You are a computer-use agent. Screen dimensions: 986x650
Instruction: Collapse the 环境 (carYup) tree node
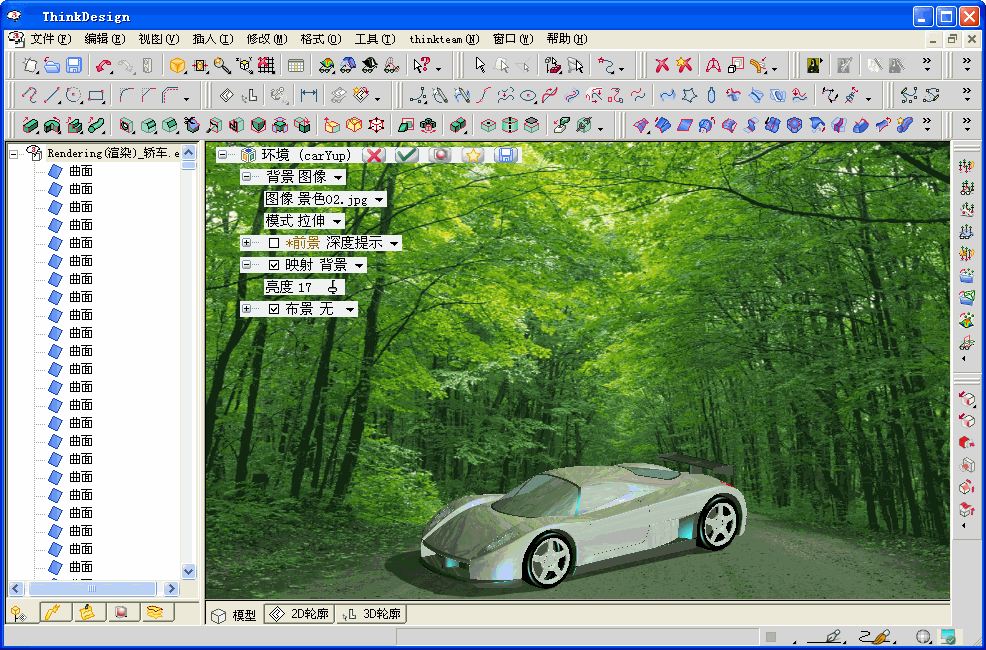[223, 155]
